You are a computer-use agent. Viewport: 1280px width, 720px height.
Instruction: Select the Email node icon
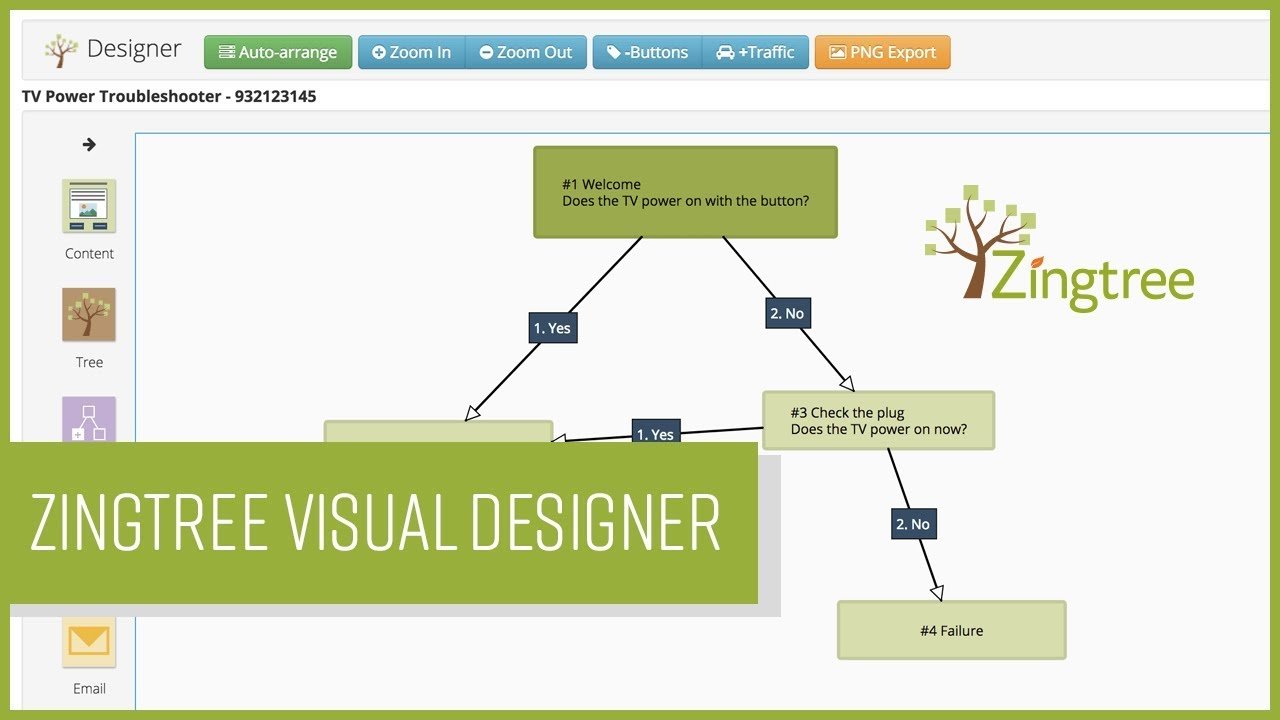(89, 641)
